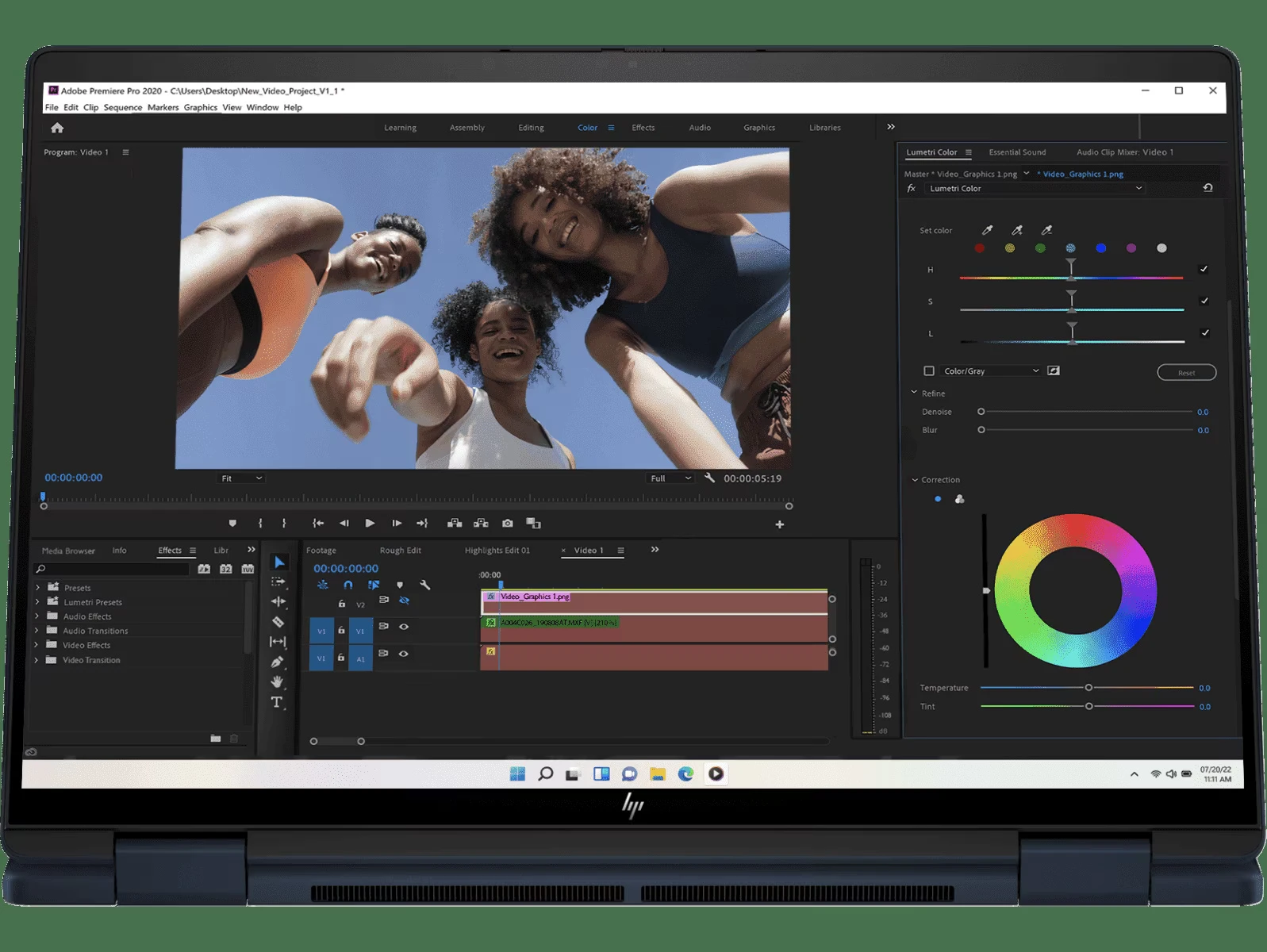Go to Out point

click(x=422, y=524)
